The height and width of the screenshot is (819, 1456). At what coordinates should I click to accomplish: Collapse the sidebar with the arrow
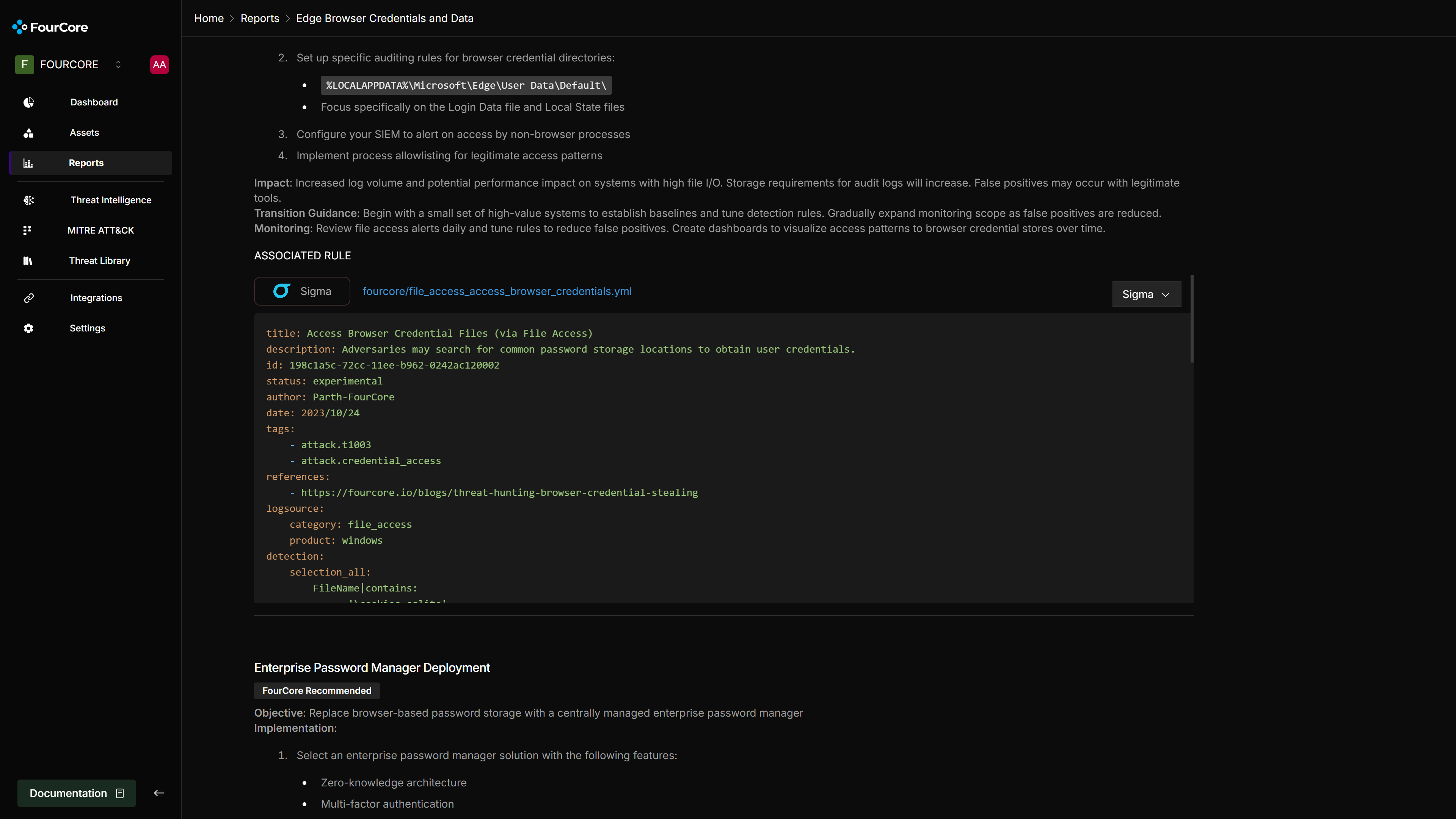click(159, 793)
